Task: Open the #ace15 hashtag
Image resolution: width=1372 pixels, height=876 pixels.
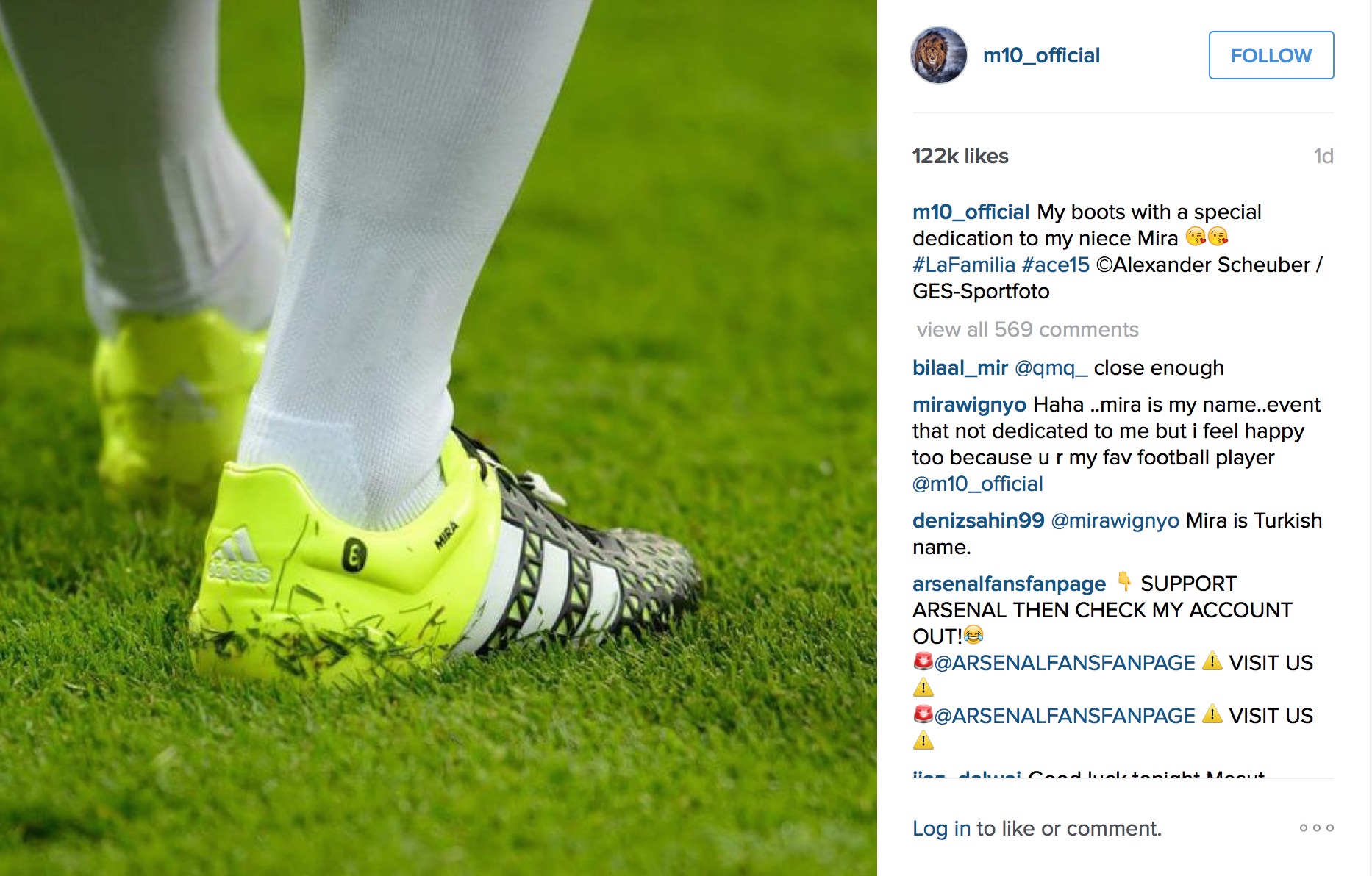Action: point(1056,265)
